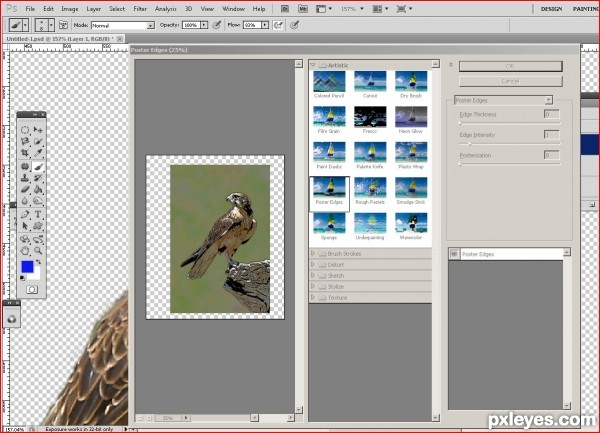Select the Paint Bucket tool

38,189
